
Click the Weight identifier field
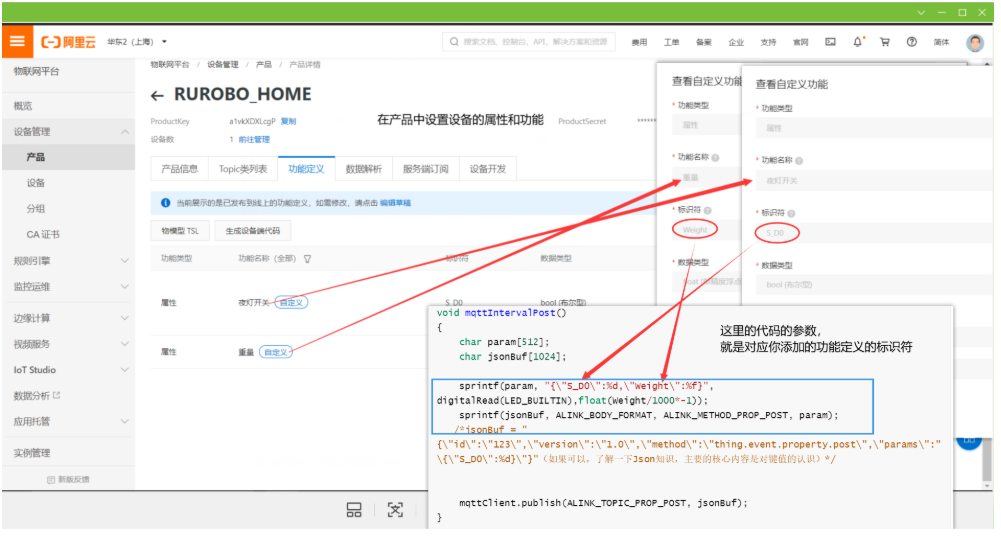coord(706,230)
